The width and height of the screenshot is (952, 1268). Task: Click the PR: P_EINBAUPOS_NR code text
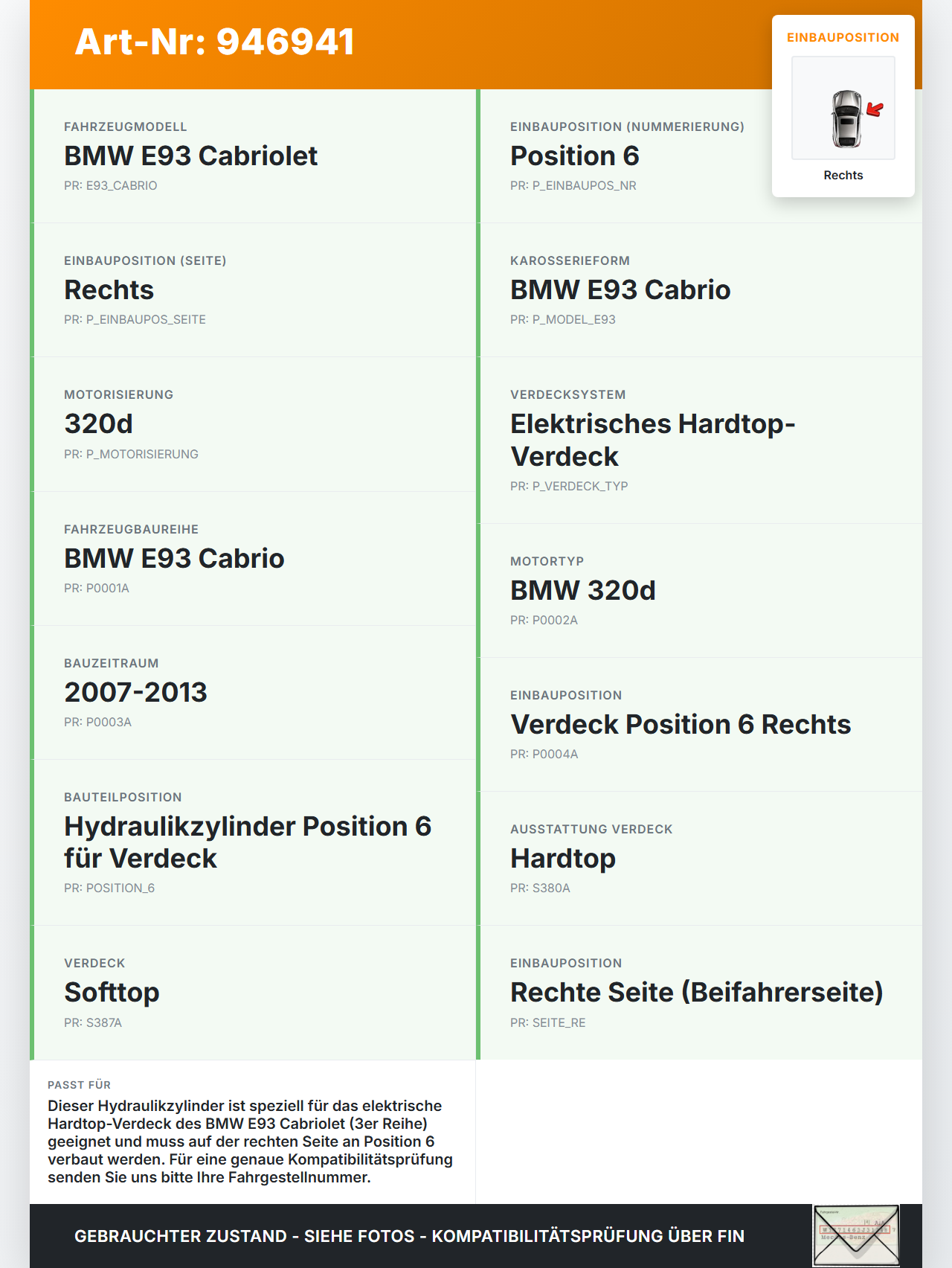point(573,185)
